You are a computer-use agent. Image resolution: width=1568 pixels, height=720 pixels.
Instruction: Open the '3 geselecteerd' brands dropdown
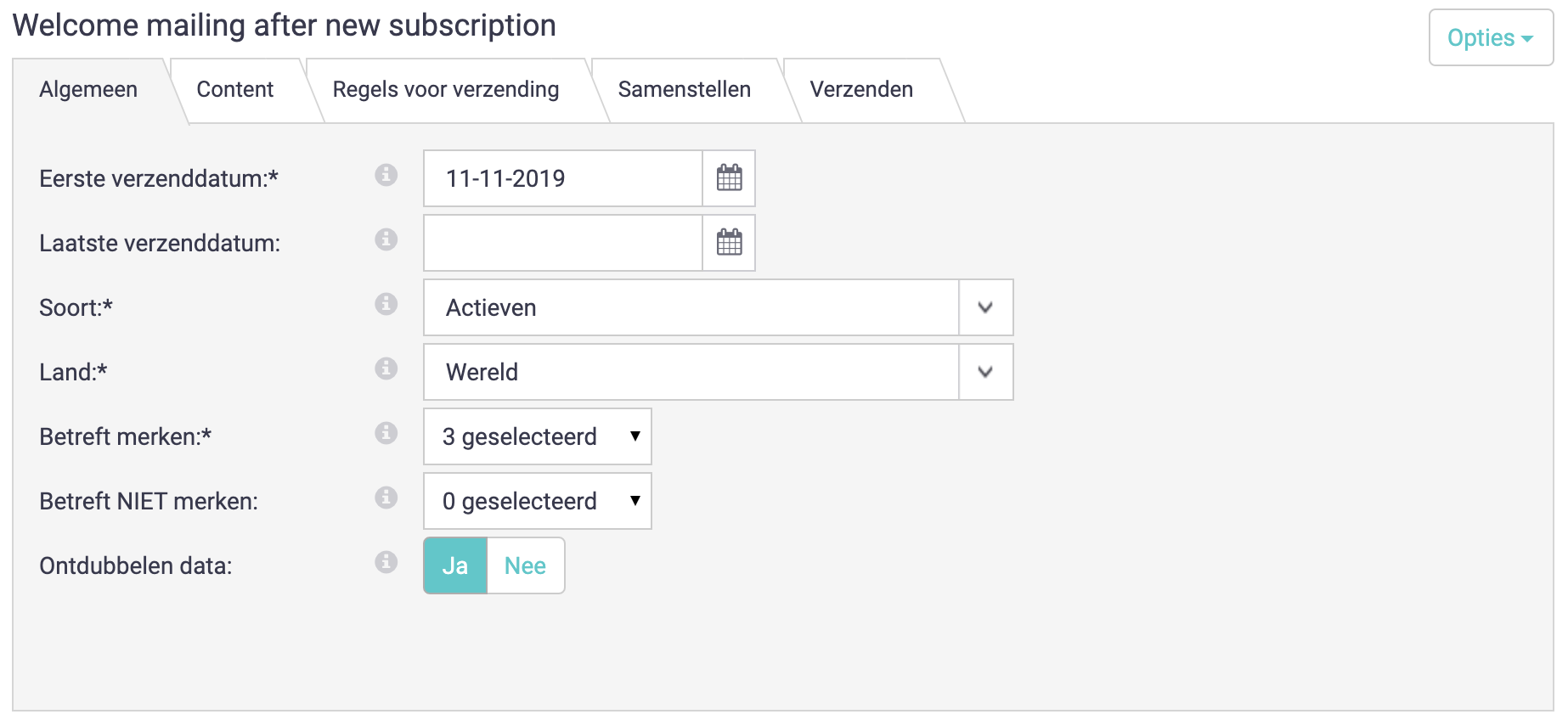click(x=538, y=436)
